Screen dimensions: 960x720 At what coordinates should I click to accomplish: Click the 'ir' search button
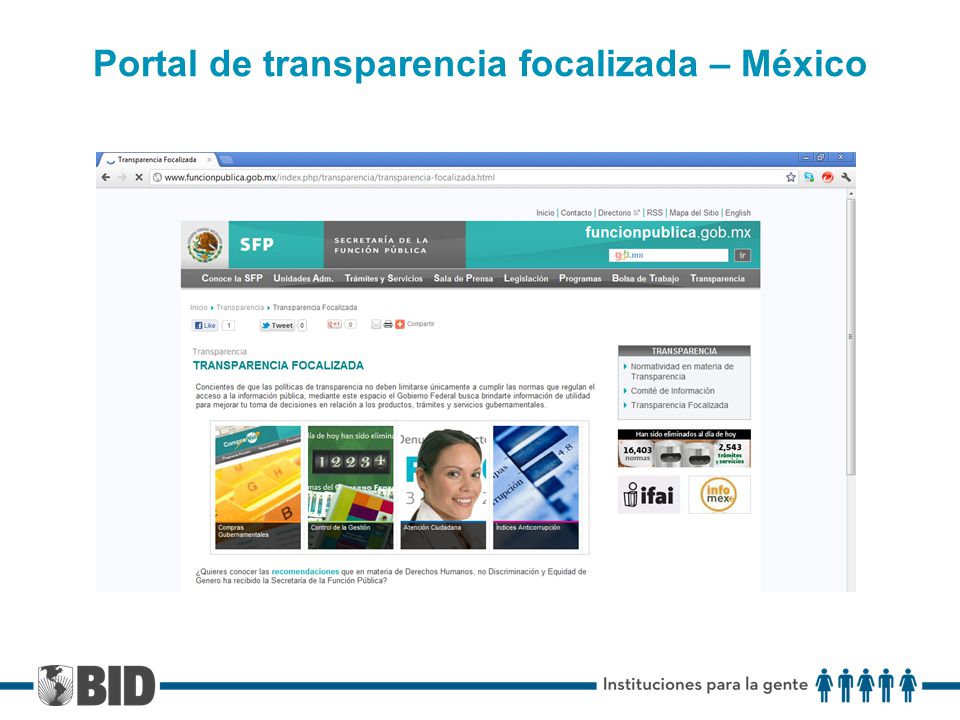point(742,255)
